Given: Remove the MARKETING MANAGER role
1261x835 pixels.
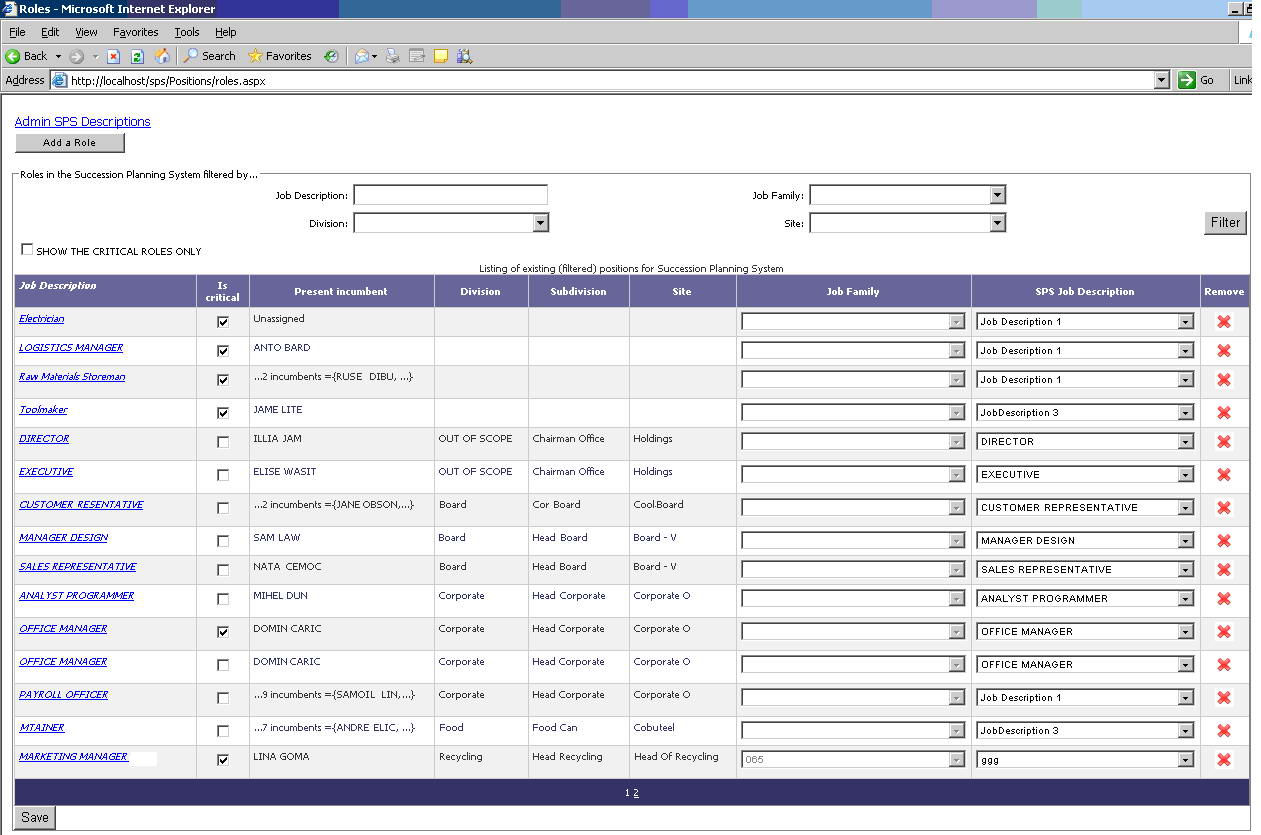Looking at the screenshot, I should 1224,759.
